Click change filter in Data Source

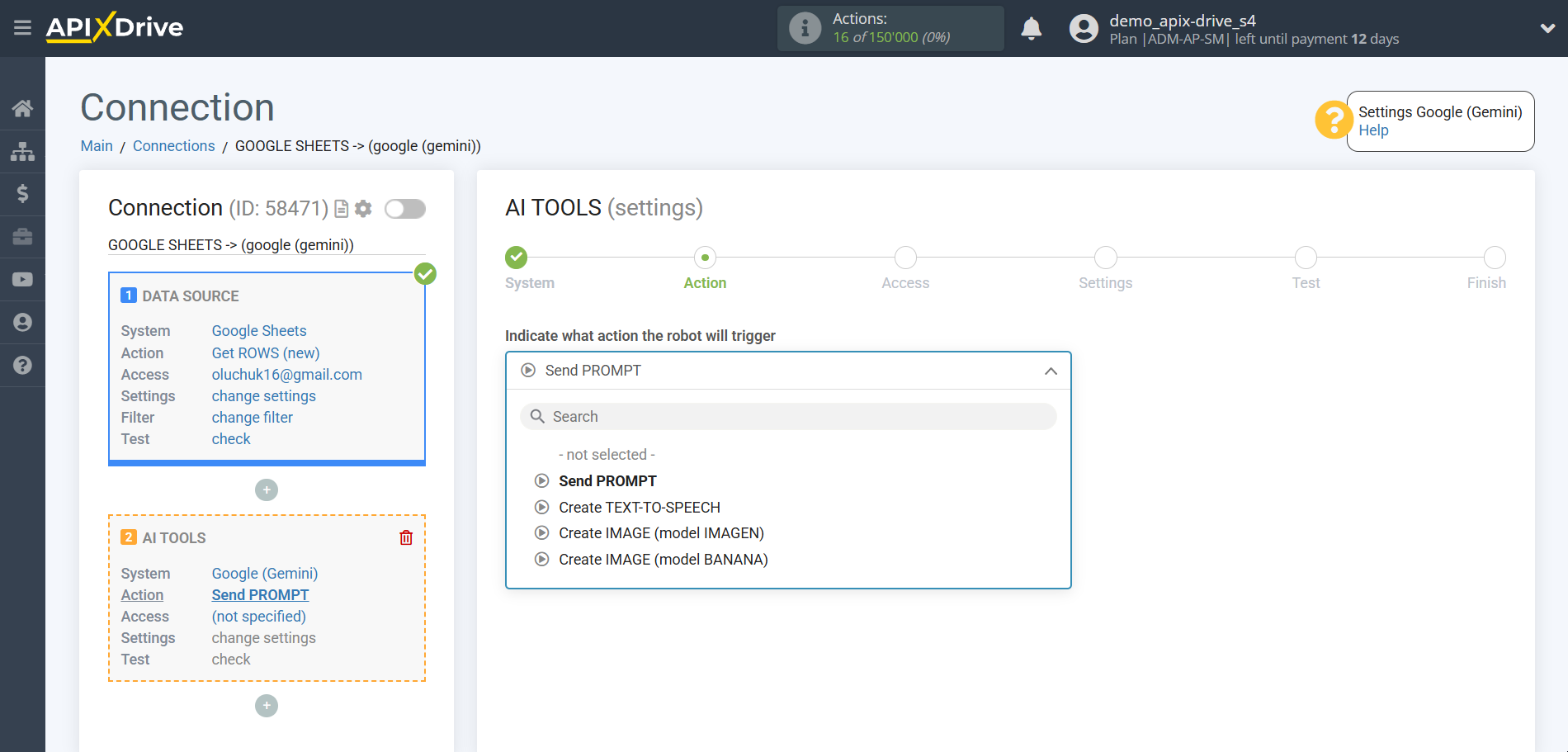pyautogui.click(x=252, y=418)
